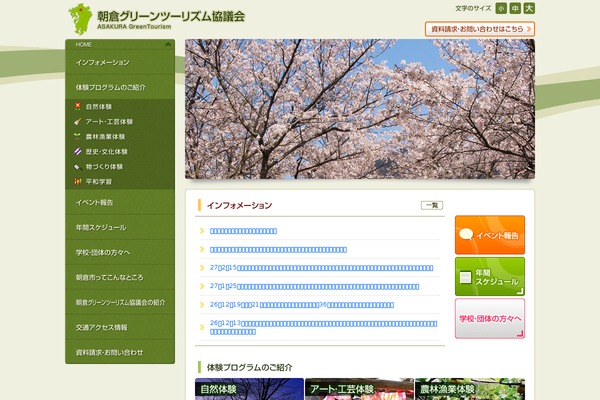Open アート・工芸体験 program thumbnail
The width and height of the screenshot is (600, 400).
pyautogui.click(x=359, y=389)
